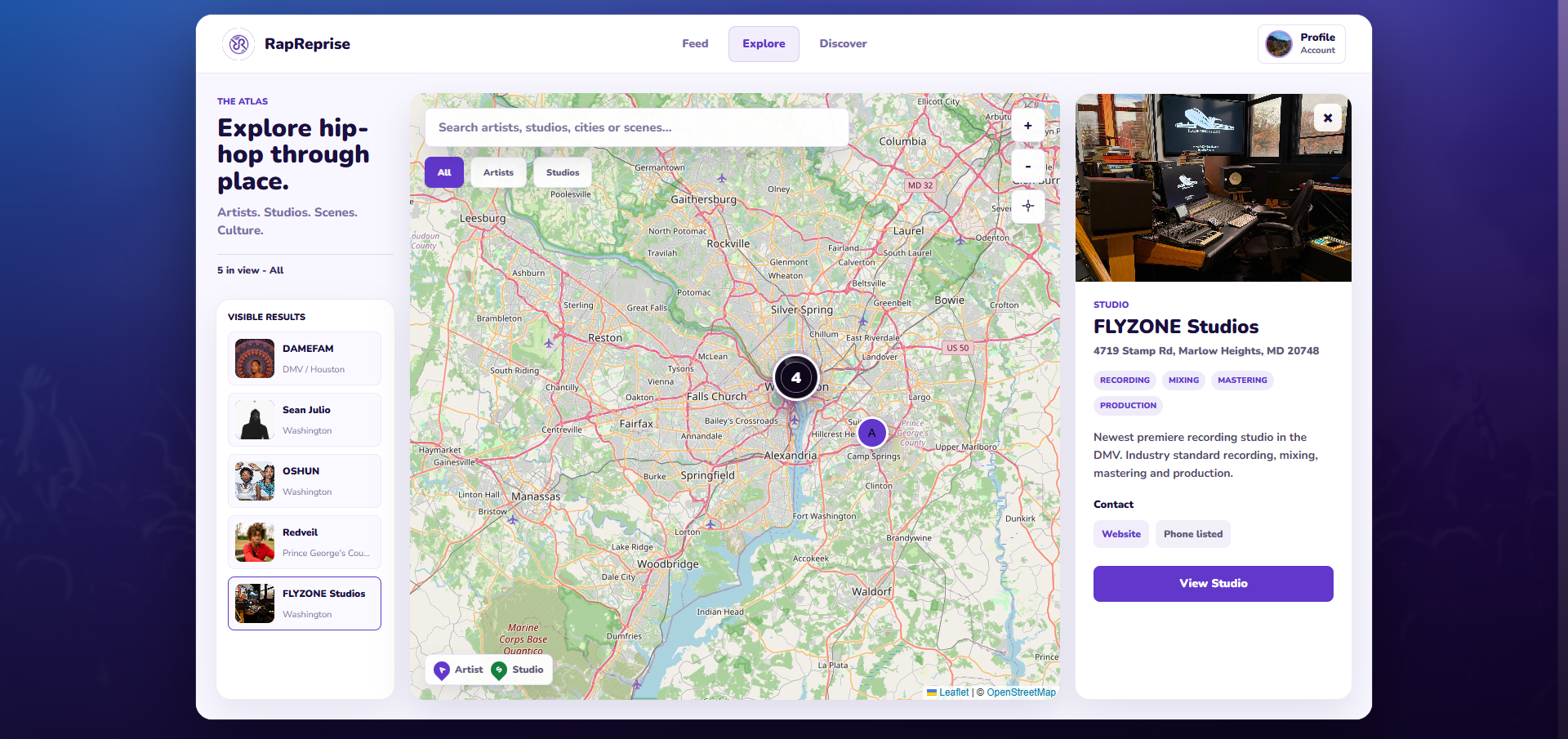Image resolution: width=1568 pixels, height=739 pixels.
Task: Open the cluster marker showing 4
Action: [795, 377]
